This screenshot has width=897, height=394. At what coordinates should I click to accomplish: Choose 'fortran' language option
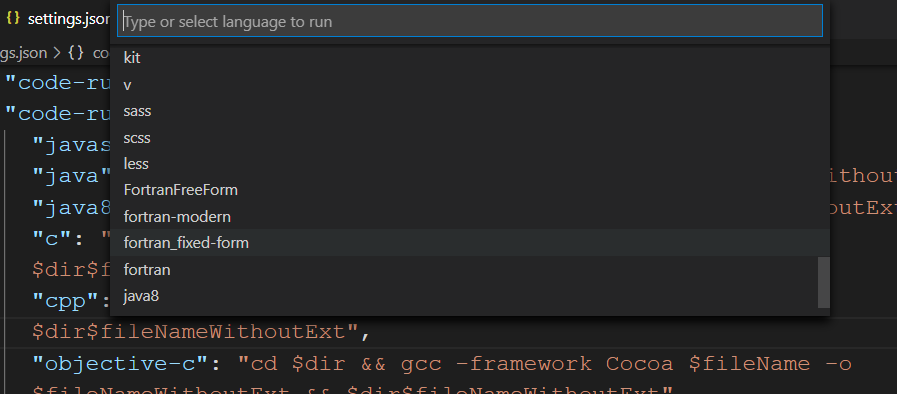[470, 269]
